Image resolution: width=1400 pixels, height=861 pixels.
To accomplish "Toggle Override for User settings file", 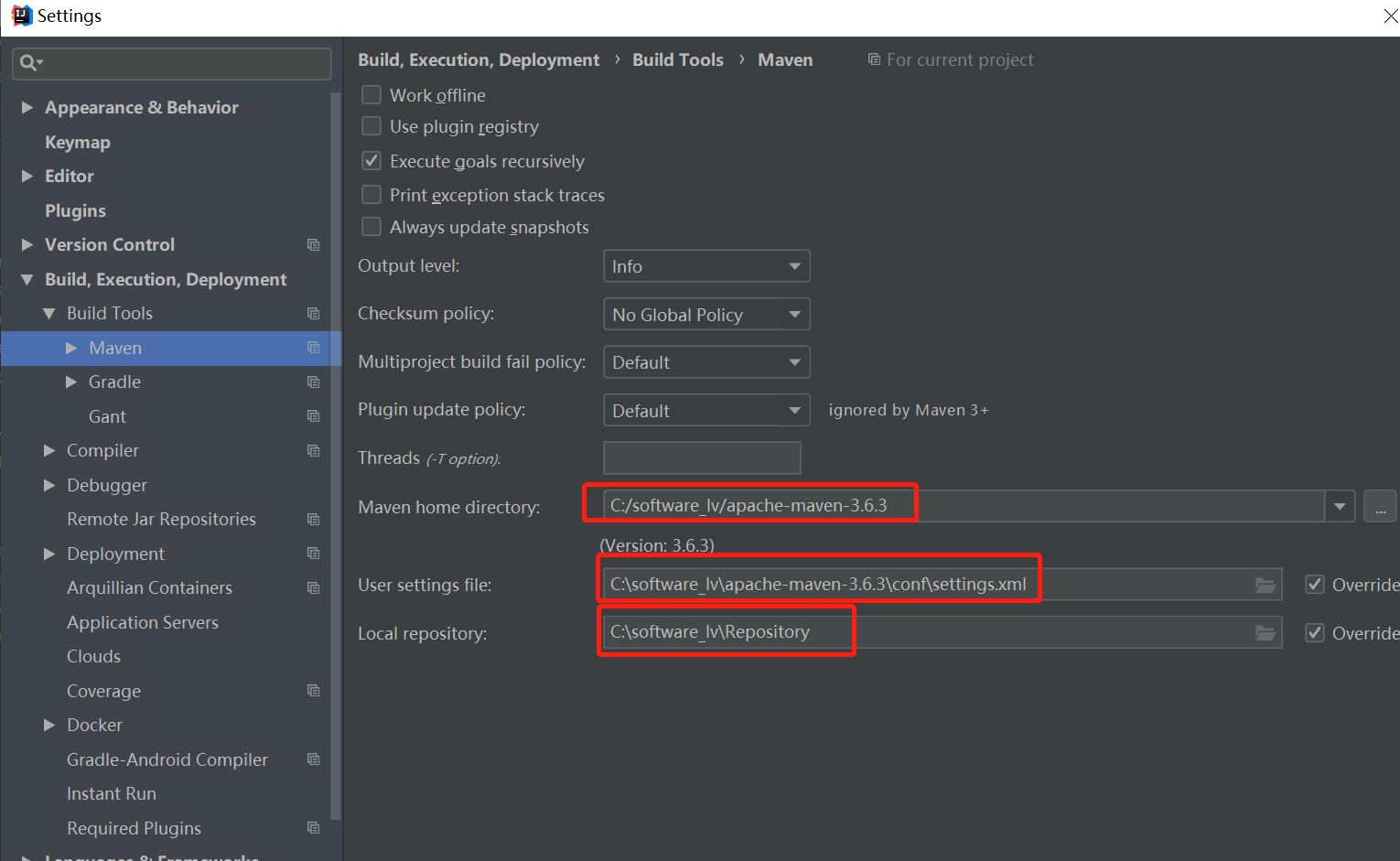I will click(1315, 585).
